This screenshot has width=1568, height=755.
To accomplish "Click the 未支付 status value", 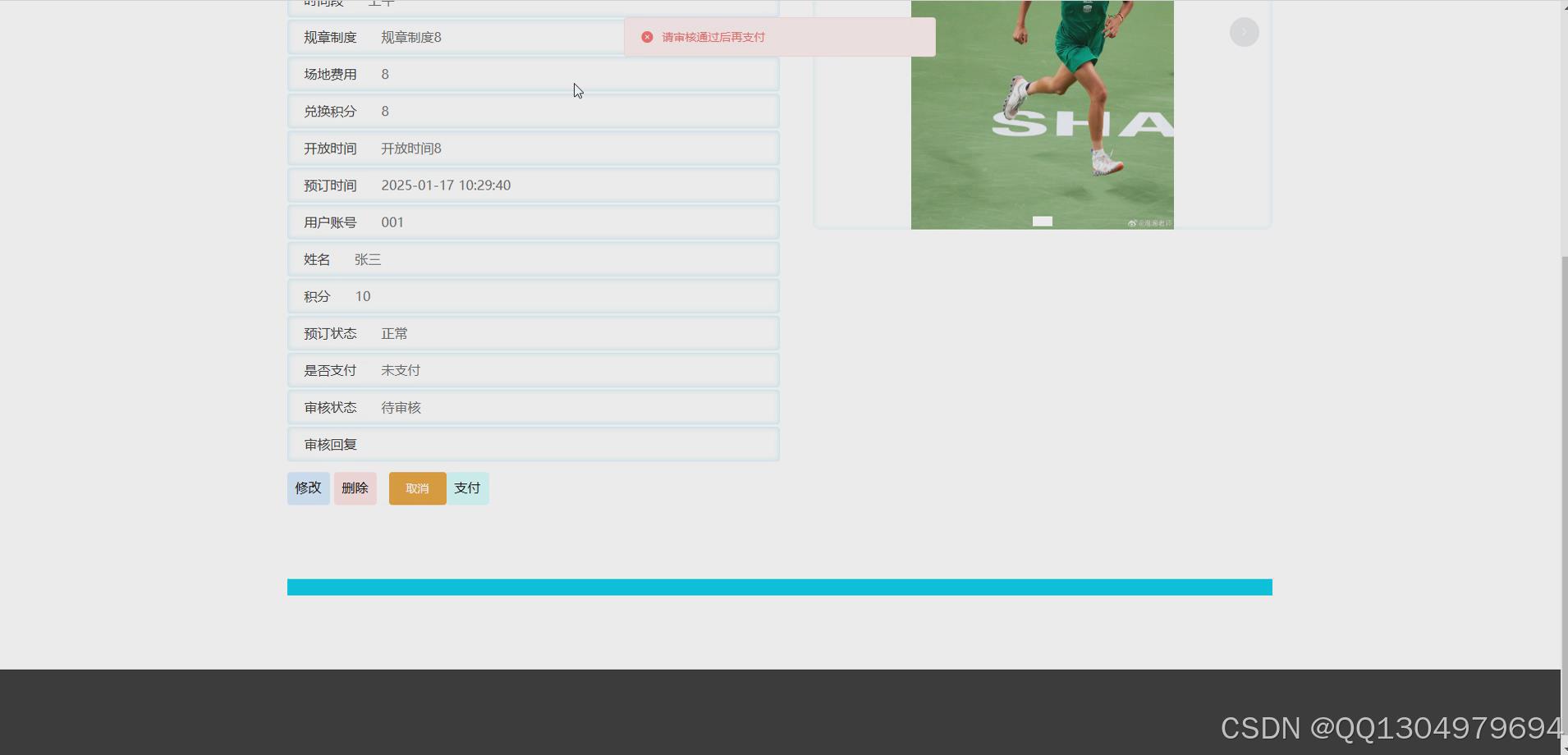I will pos(401,370).
